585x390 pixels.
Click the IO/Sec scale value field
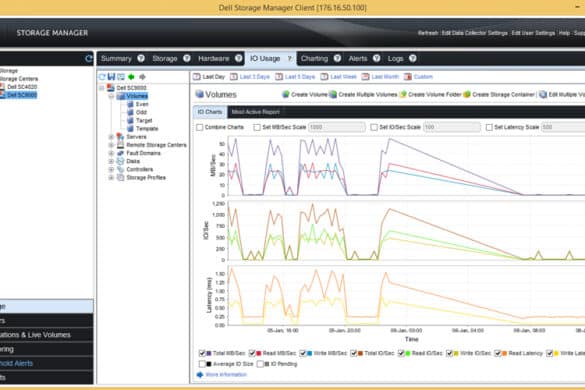point(452,127)
